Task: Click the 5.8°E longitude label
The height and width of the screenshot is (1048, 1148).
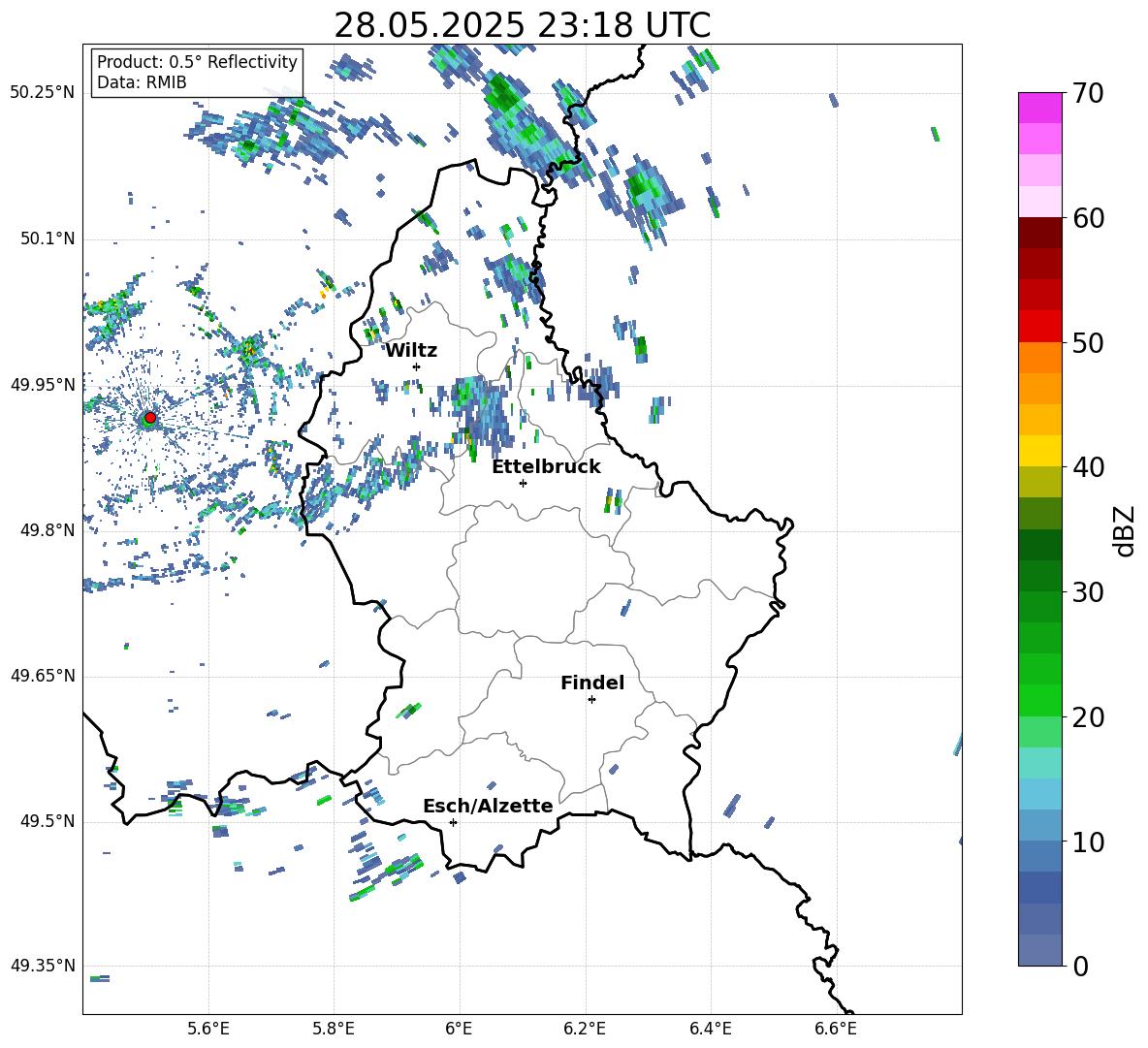Action: click(x=334, y=1029)
